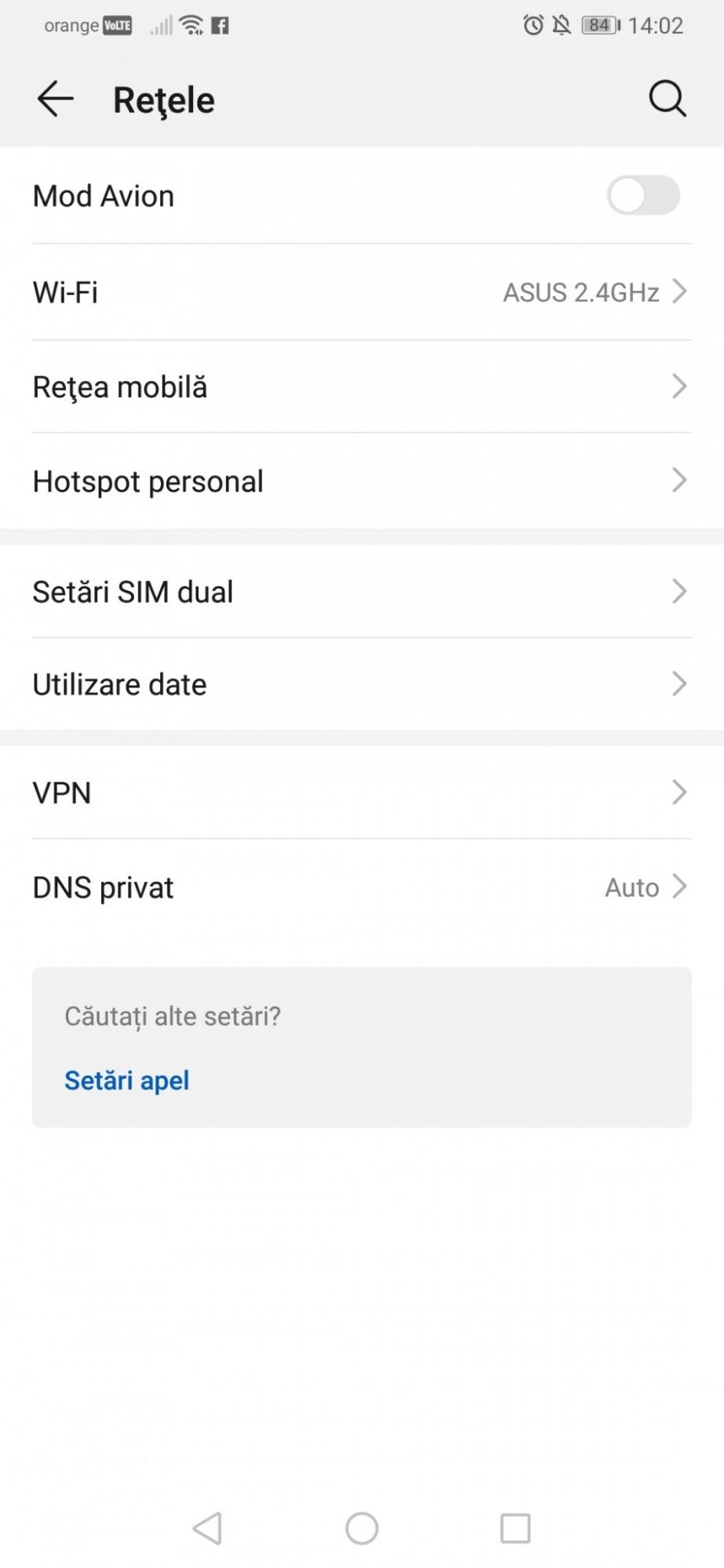Open Rețea mobilă menu entry

(x=120, y=387)
